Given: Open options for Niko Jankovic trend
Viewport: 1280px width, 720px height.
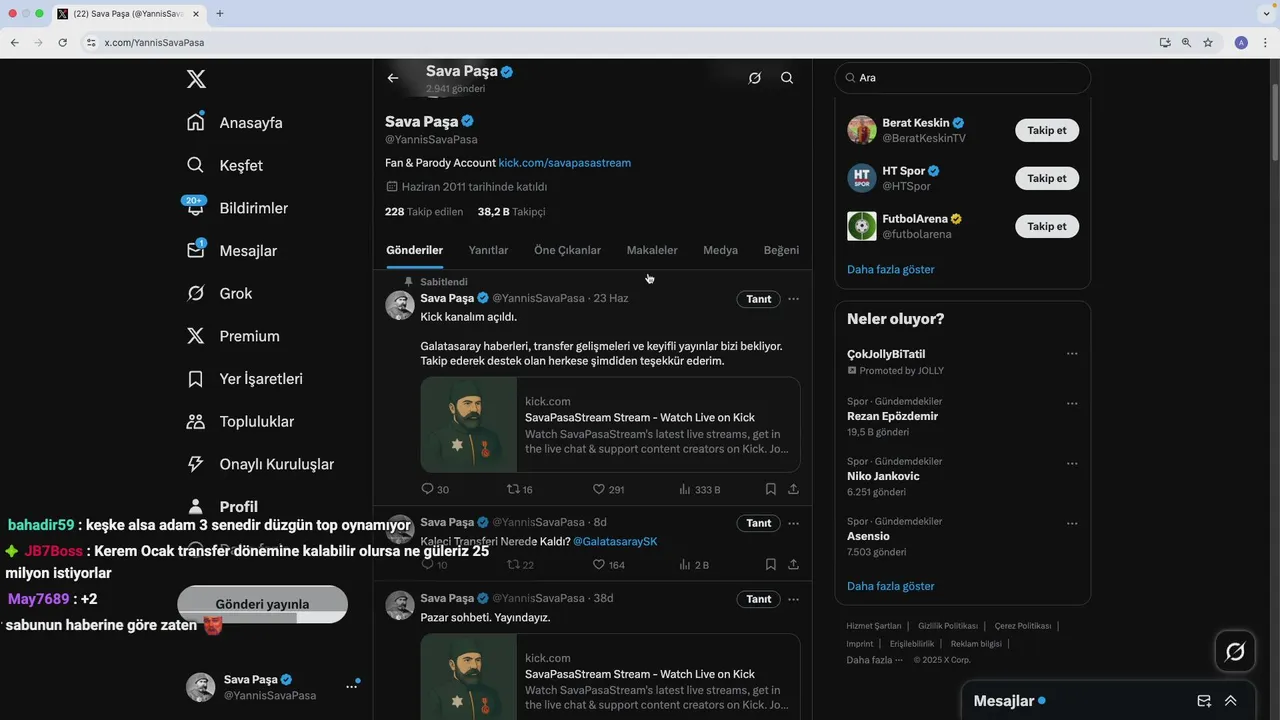Looking at the screenshot, I should click(1072, 464).
